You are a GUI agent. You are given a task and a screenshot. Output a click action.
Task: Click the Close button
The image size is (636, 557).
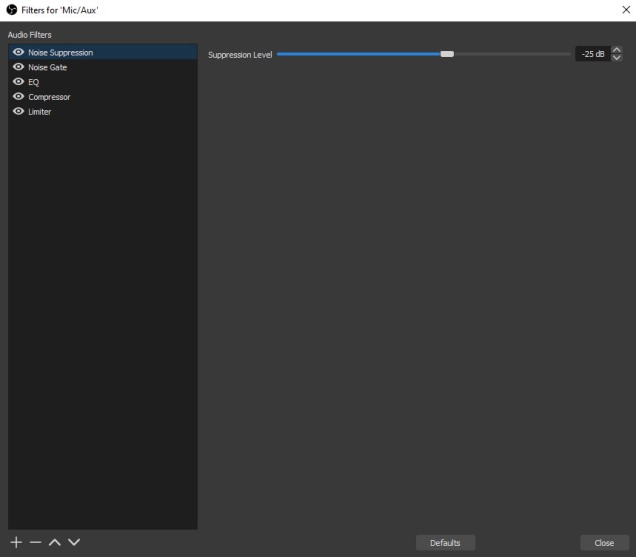(604, 543)
